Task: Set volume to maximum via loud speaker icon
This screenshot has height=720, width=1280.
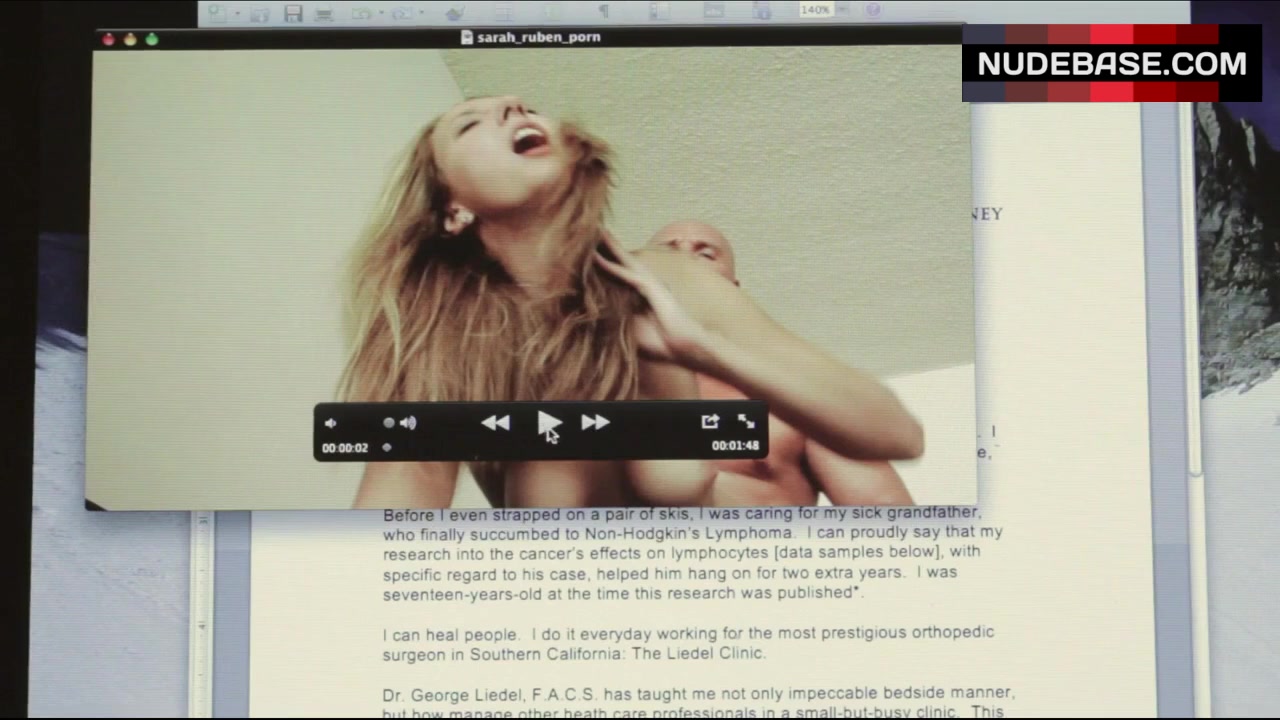Action: coord(408,423)
